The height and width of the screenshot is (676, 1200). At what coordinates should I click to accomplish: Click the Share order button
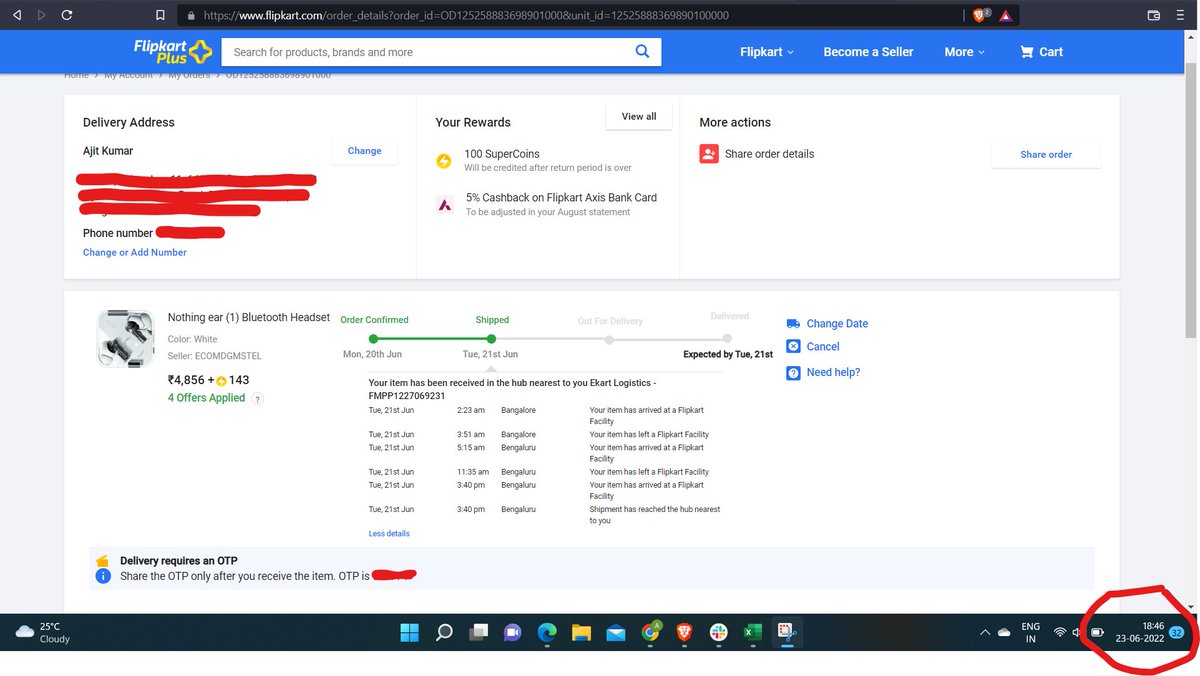(1046, 155)
